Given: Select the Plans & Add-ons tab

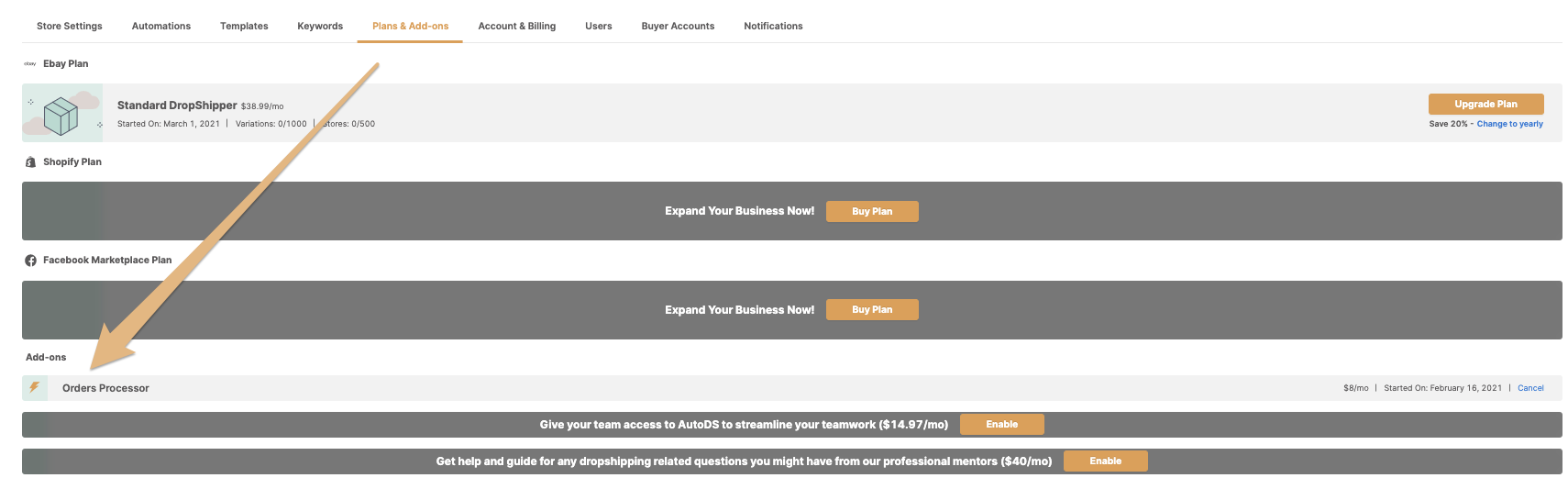Looking at the screenshot, I should click(410, 26).
